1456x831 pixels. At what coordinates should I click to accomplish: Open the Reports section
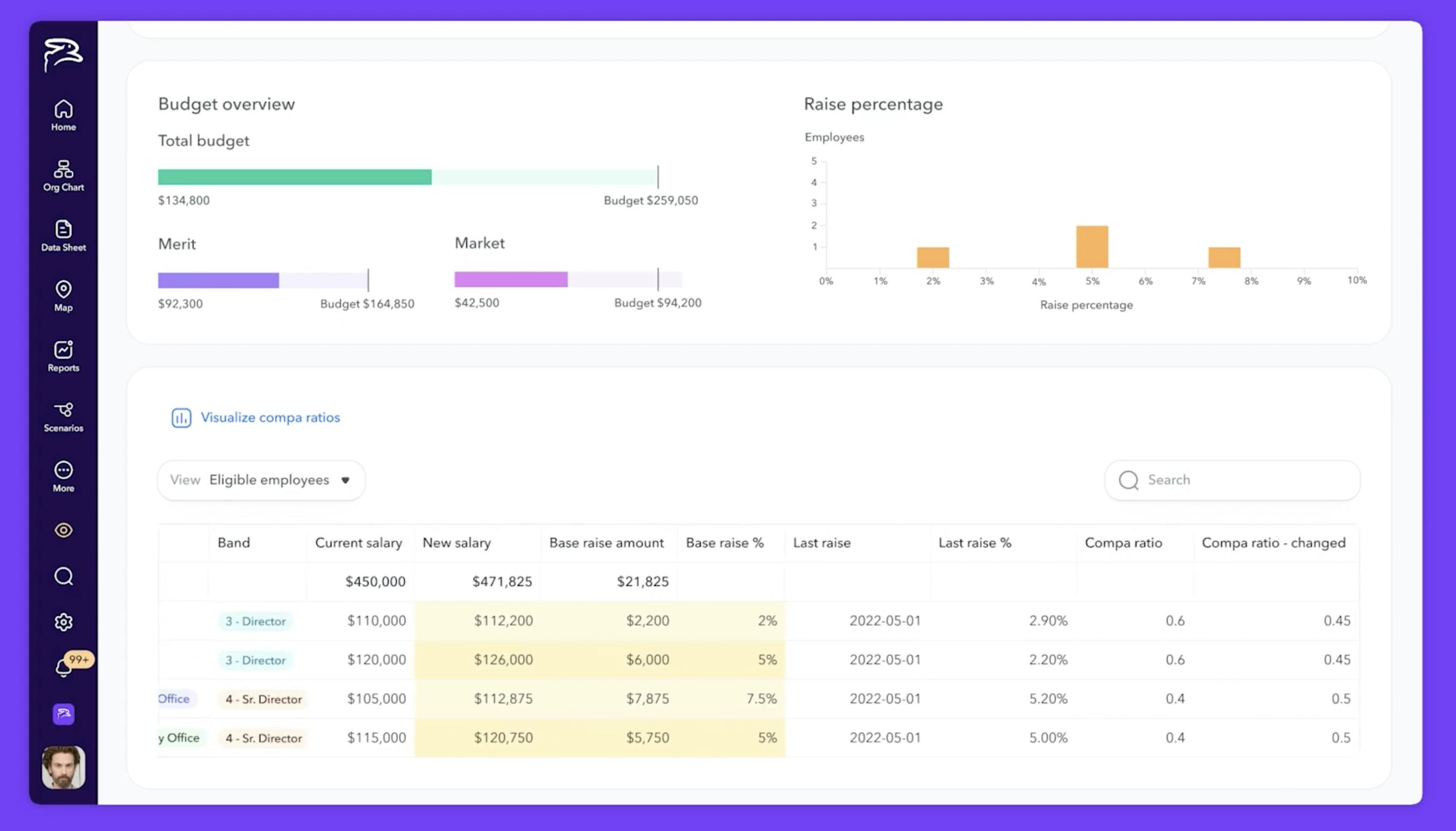tap(63, 356)
